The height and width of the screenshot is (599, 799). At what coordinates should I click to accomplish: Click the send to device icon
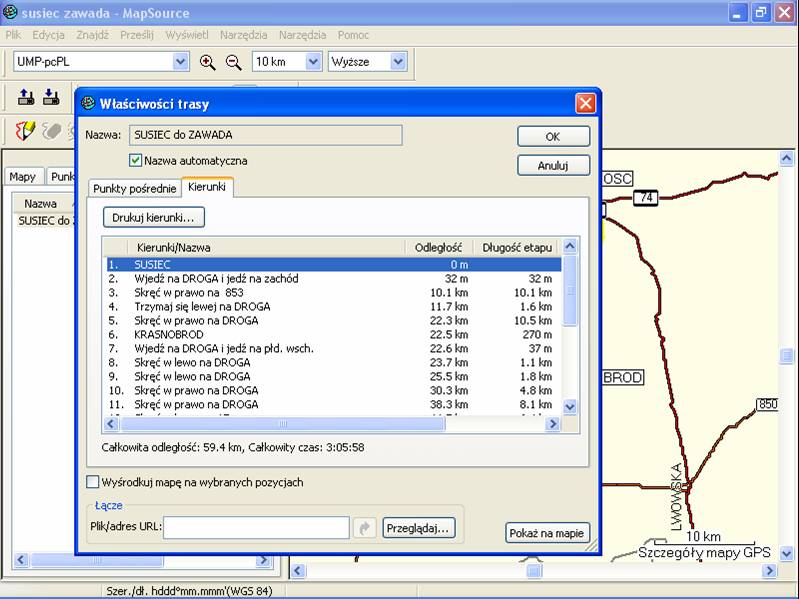[25, 97]
